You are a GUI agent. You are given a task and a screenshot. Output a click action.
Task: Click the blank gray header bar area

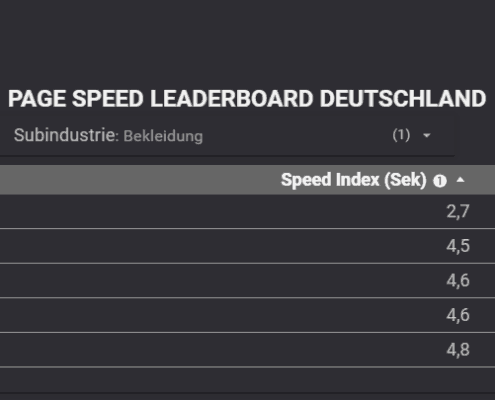pos(140,180)
